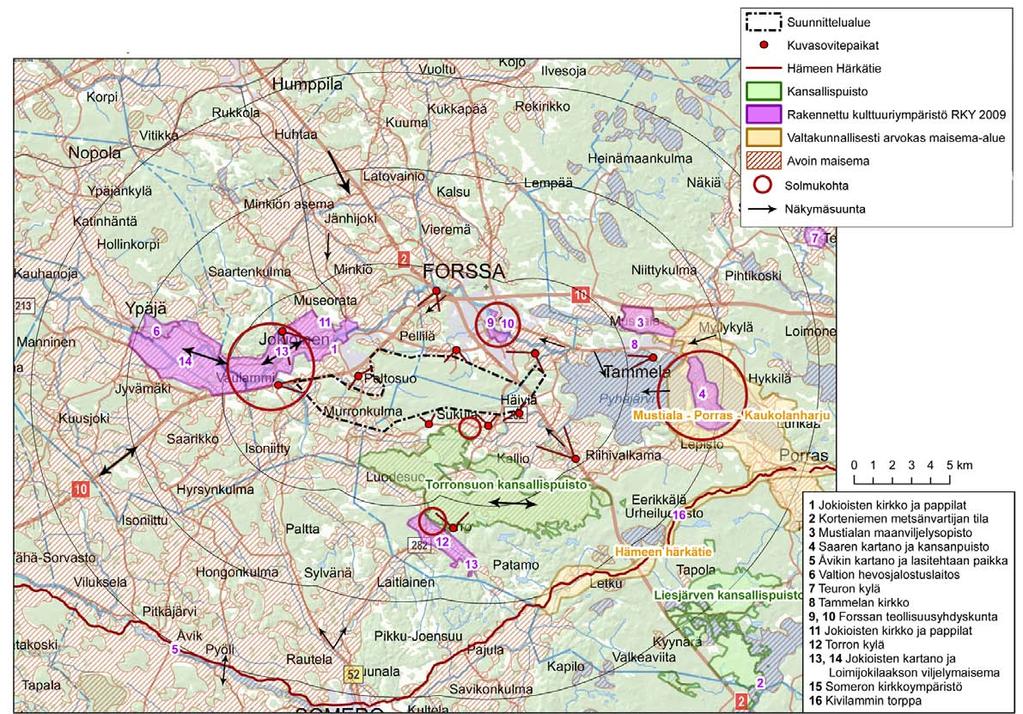Screen dimensions: 1023x714
Task: Click the road 282 sign near Torro
Action: click(x=419, y=544)
